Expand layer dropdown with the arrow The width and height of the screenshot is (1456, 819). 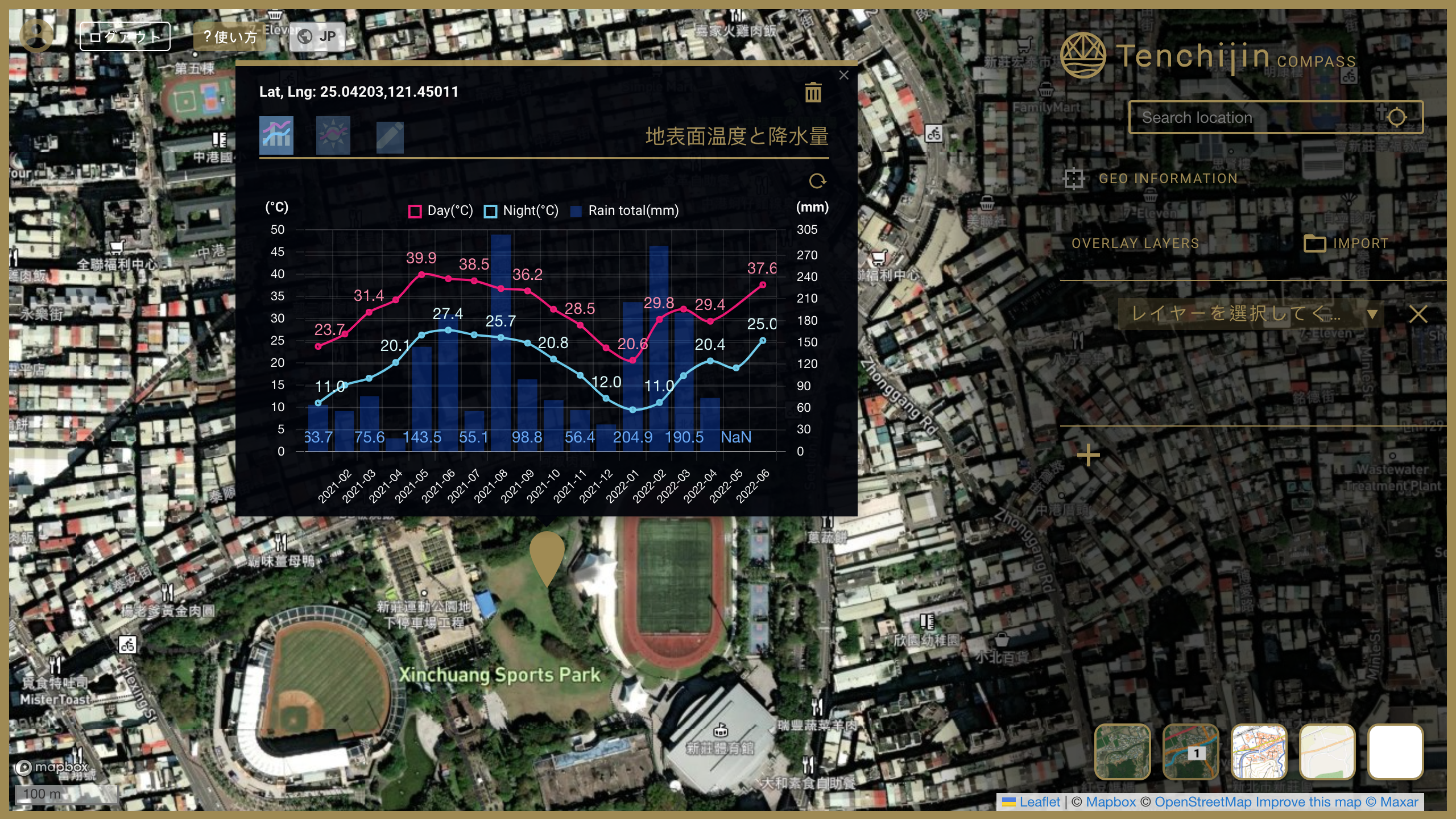pyautogui.click(x=1372, y=314)
